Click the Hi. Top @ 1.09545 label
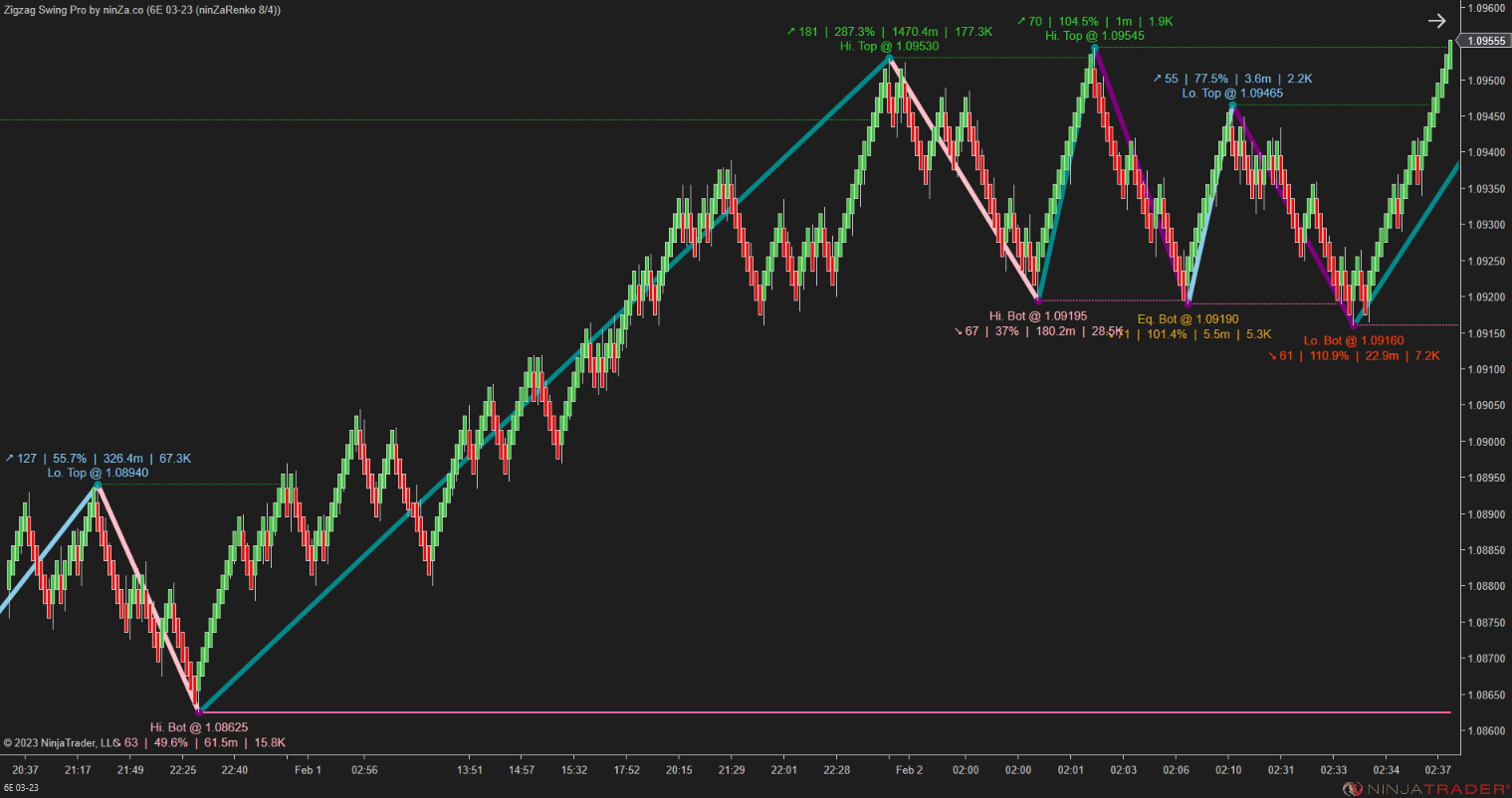Image resolution: width=1512 pixels, height=798 pixels. 1095,35
